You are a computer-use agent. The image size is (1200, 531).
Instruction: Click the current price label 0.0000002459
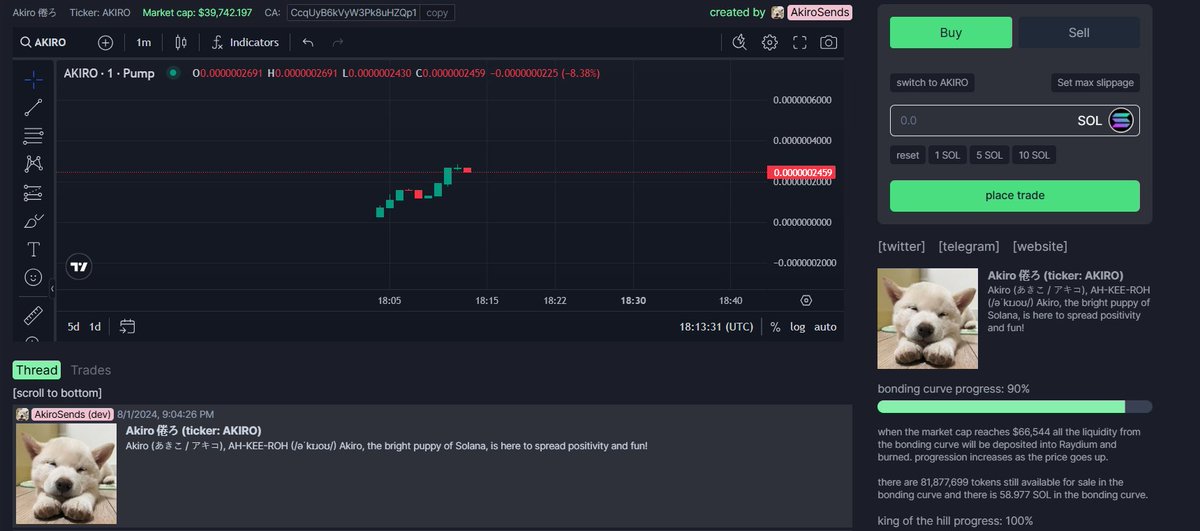pyautogui.click(x=802, y=173)
